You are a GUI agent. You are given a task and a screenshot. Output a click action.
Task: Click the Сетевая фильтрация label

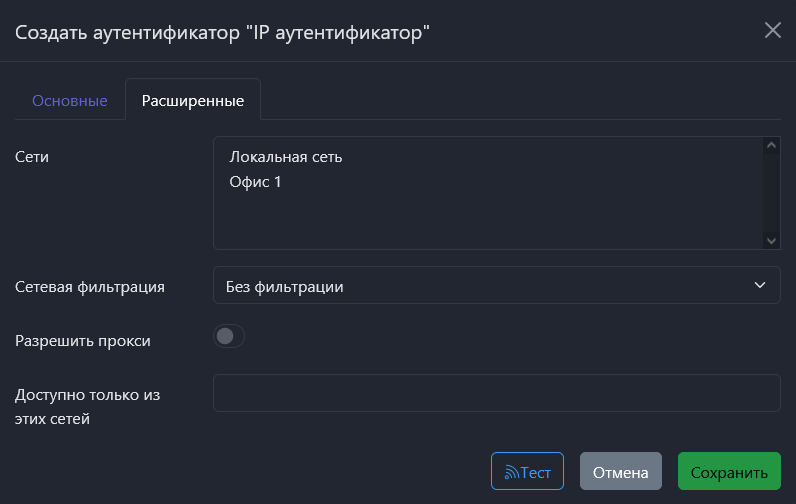pos(90,287)
